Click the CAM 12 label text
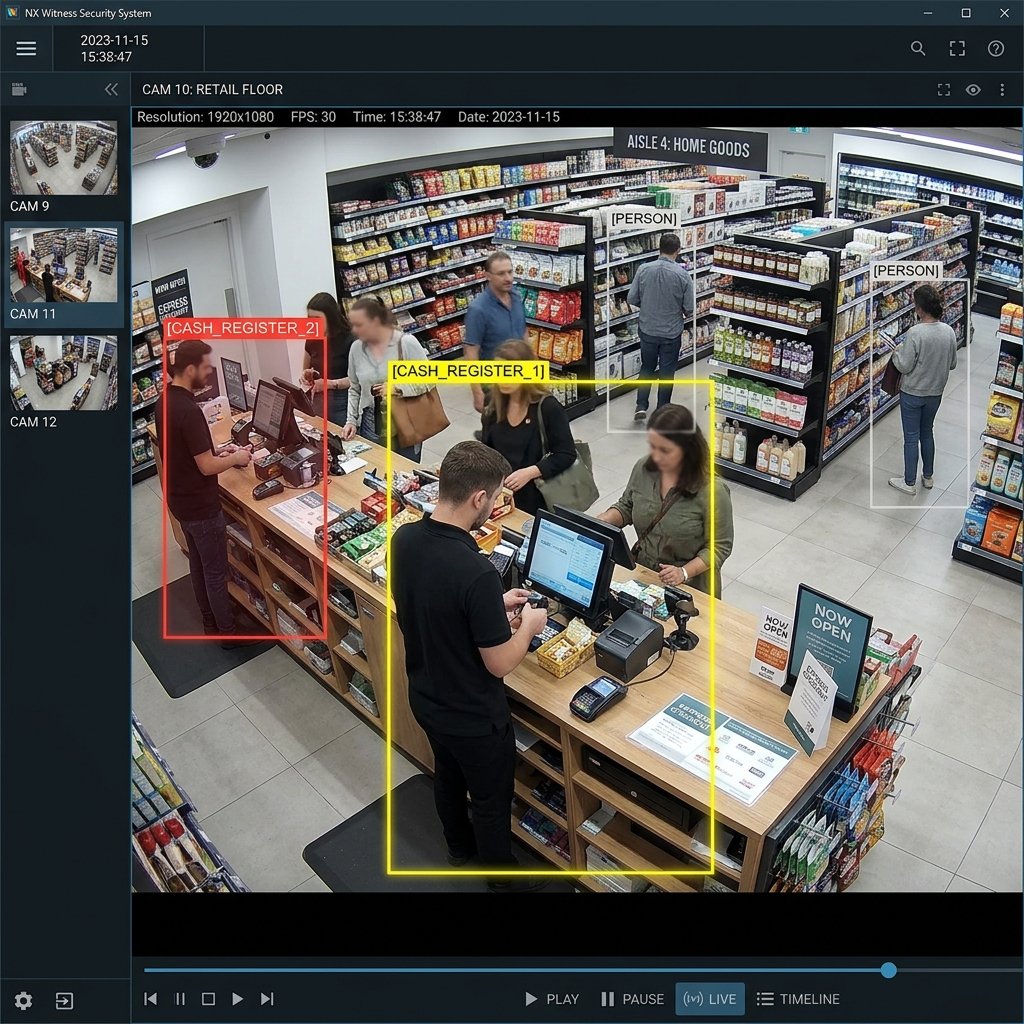This screenshot has width=1024, height=1024. coord(33,422)
